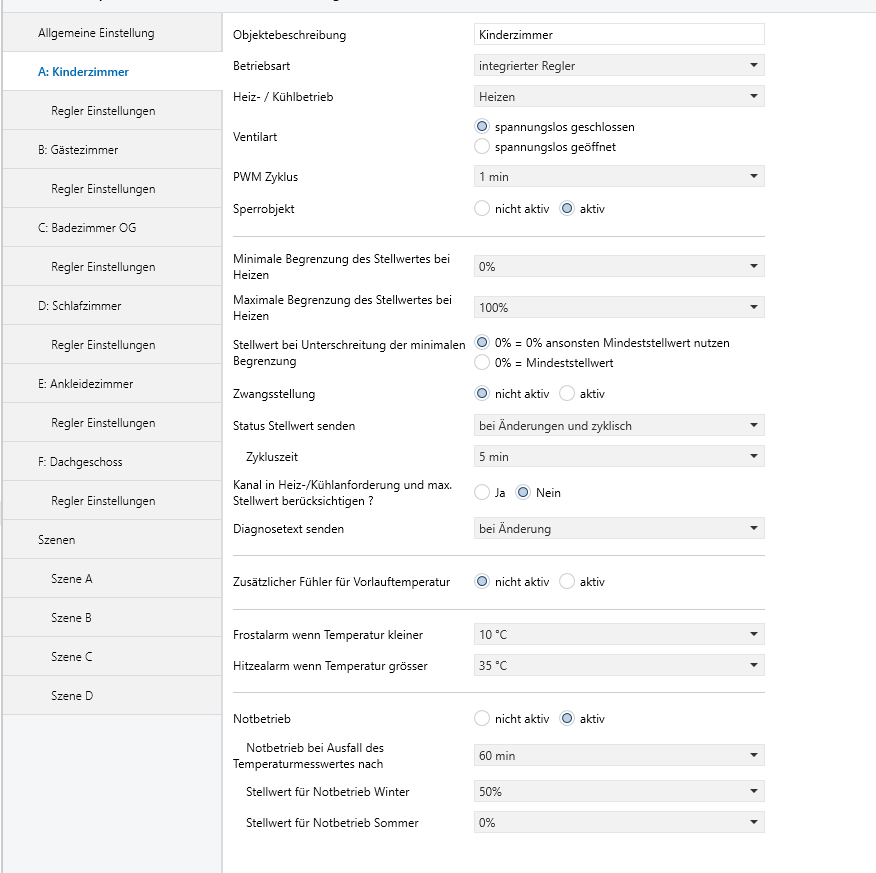The image size is (876, 873).
Task: Select 'spannungslos geöffnet' Ventilart option
Action: tap(482, 147)
